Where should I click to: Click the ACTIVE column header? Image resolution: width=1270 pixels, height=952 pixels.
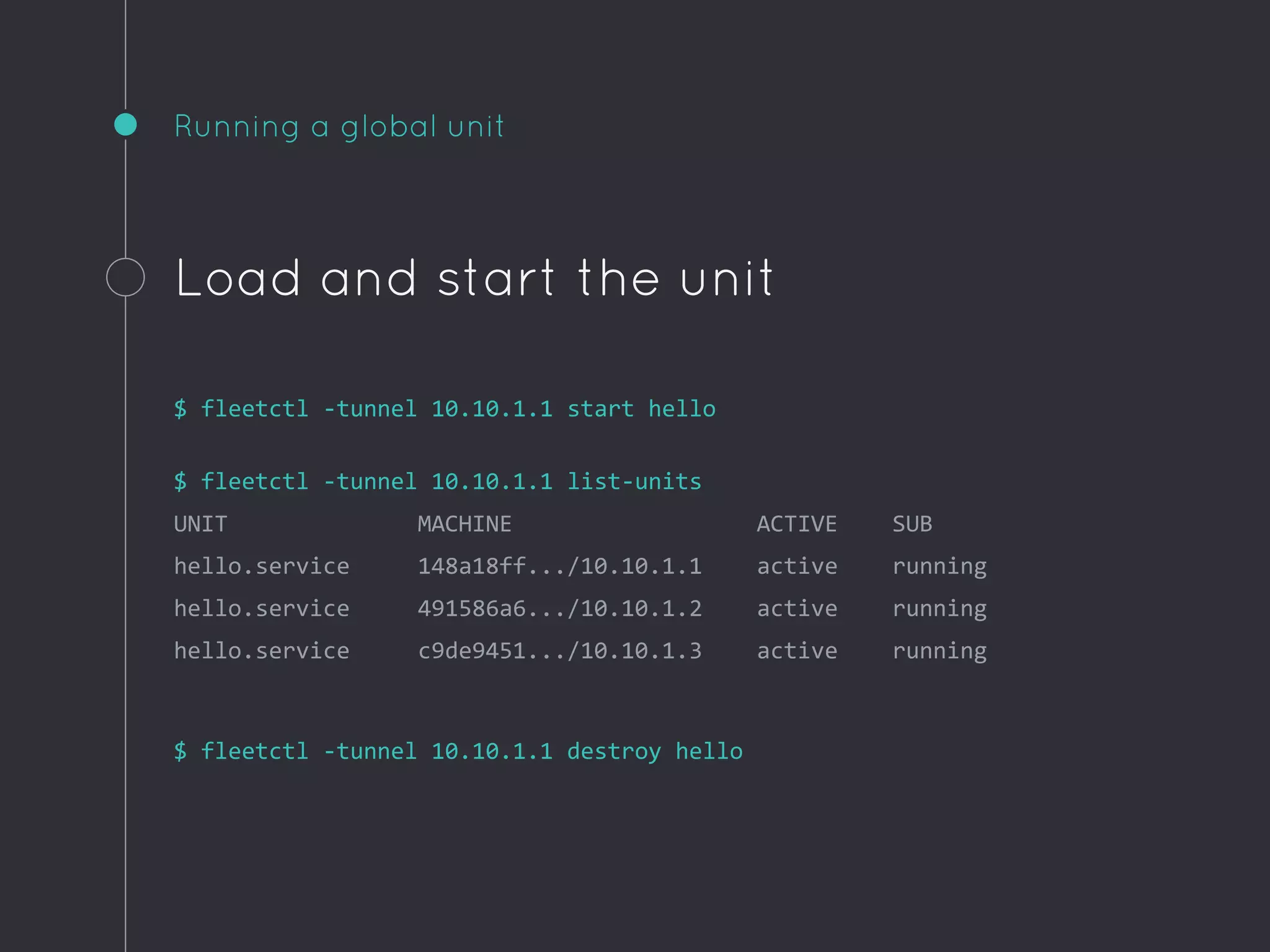click(797, 524)
